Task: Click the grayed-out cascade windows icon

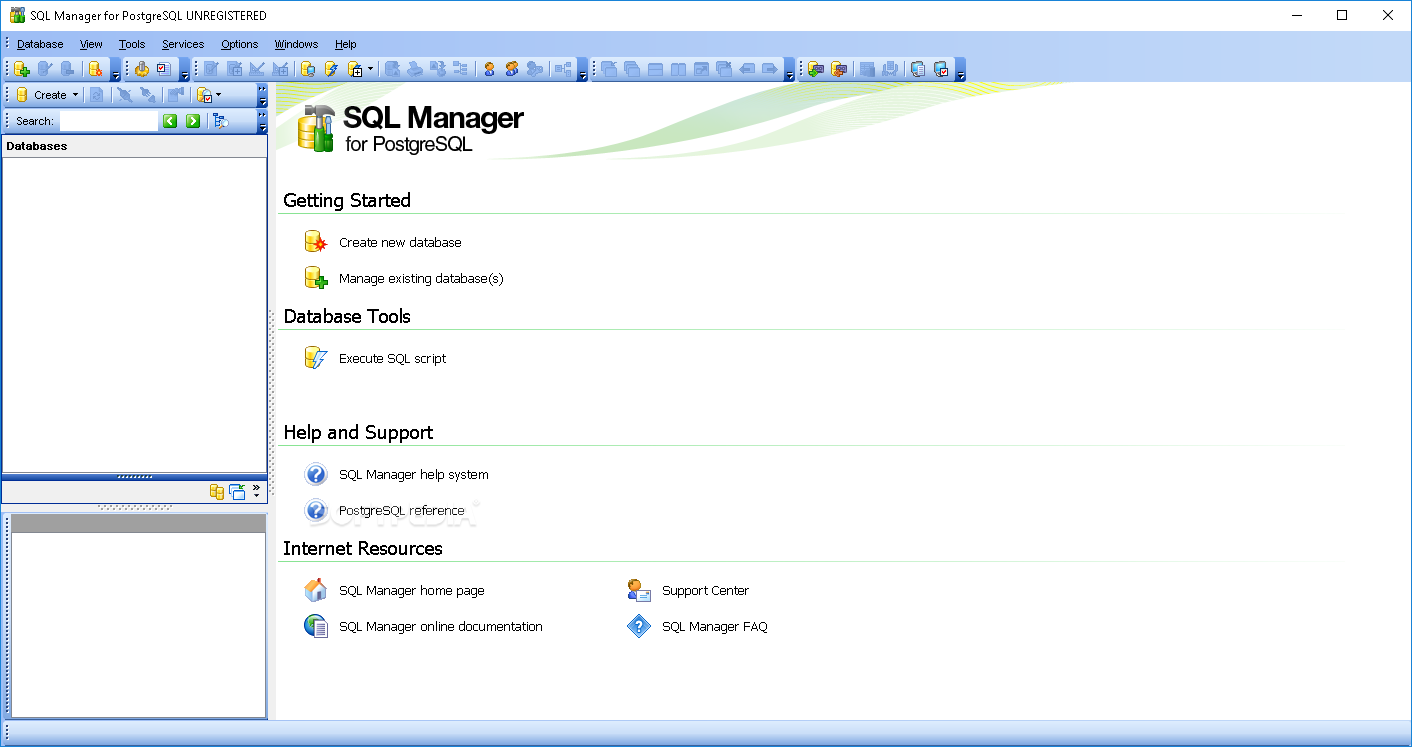Action: tap(632, 69)
